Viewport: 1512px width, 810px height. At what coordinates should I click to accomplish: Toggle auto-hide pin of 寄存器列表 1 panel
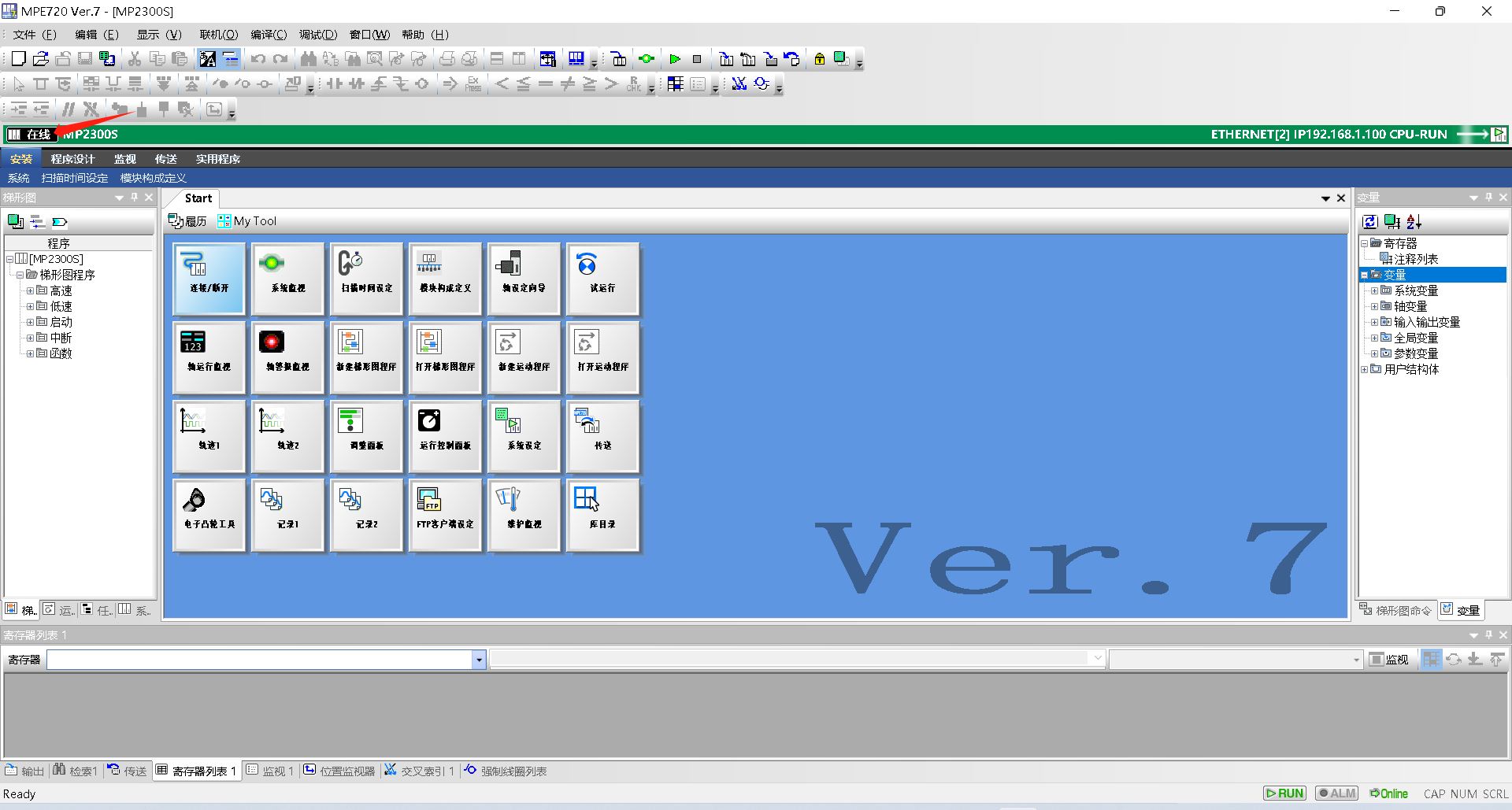tap(1488, 635)
